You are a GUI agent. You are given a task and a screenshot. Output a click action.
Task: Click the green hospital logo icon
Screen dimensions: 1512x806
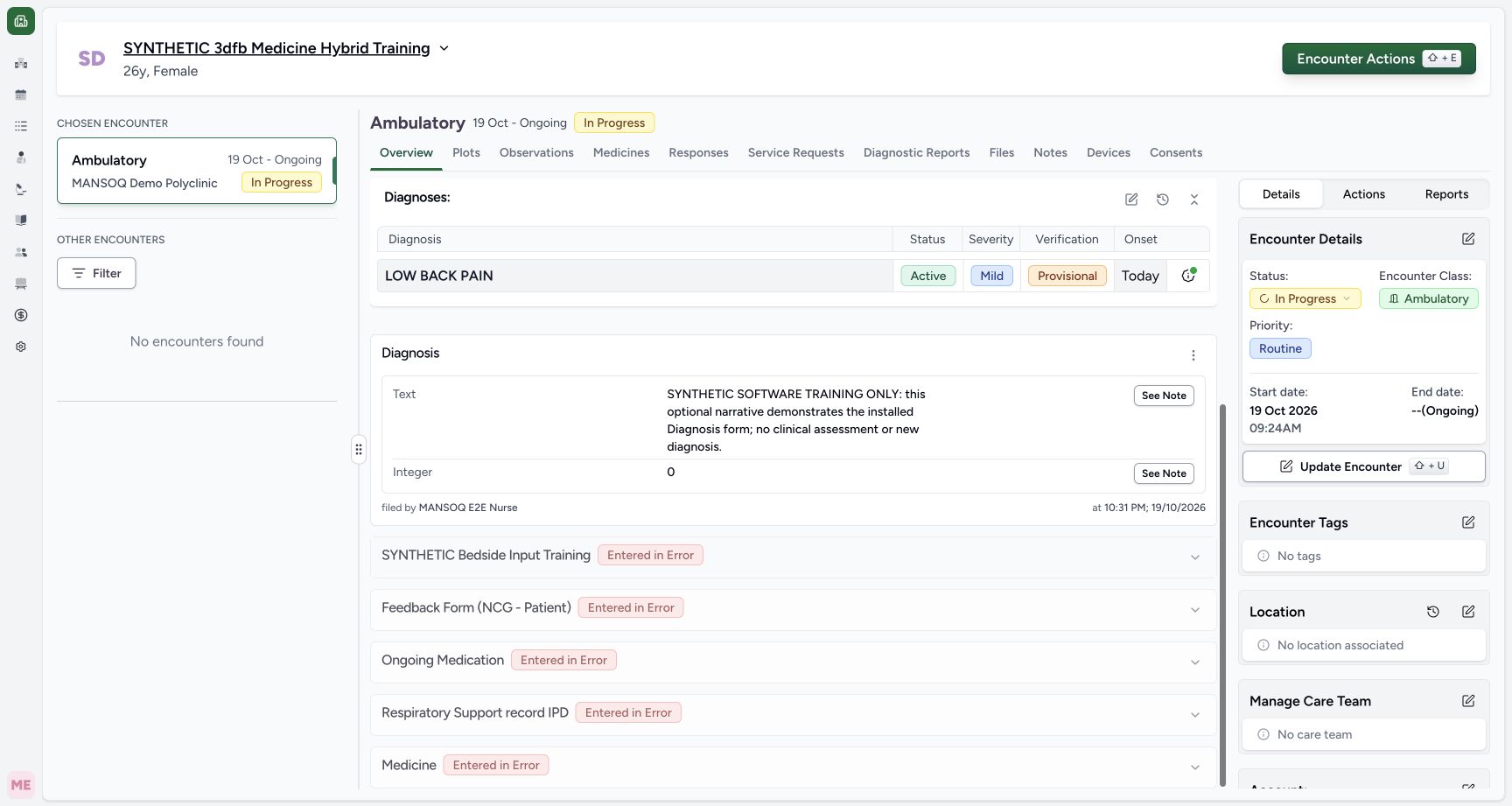[21, 21]
